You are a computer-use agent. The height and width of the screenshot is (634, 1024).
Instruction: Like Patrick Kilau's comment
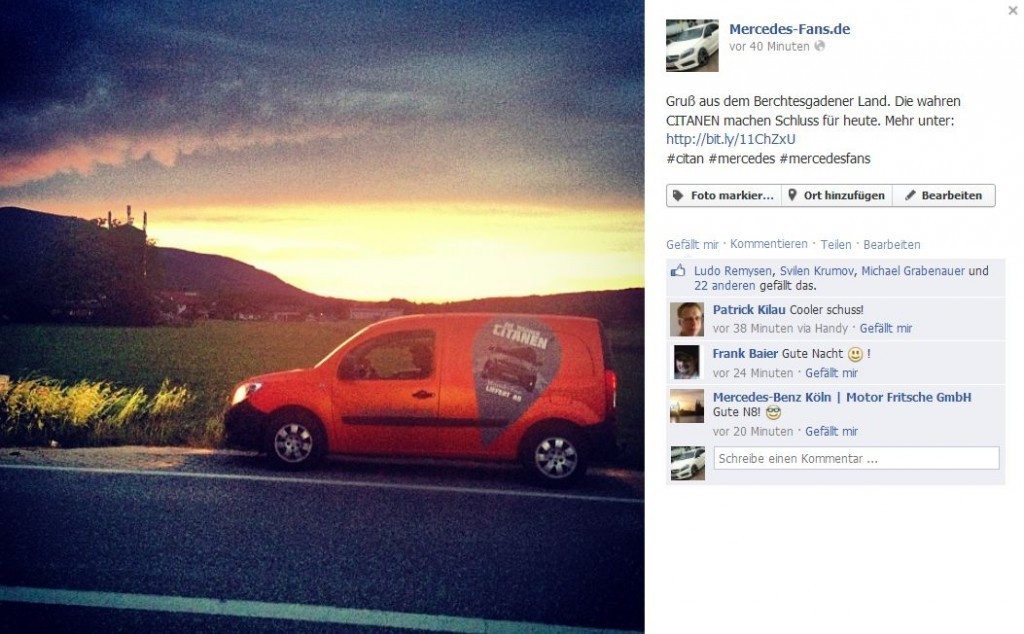point(886,328)
